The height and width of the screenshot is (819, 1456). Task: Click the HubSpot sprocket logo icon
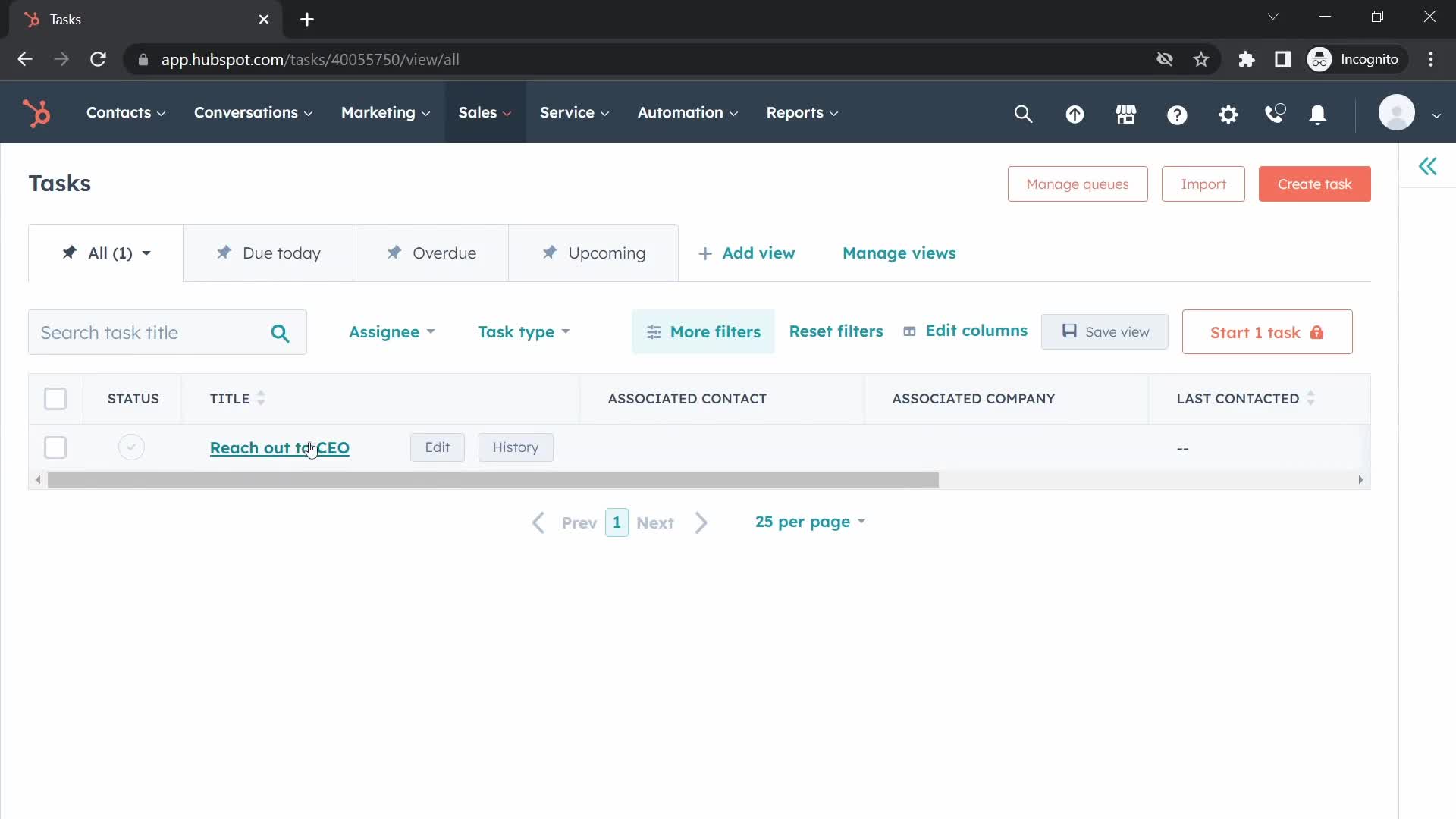pos(38,113)
